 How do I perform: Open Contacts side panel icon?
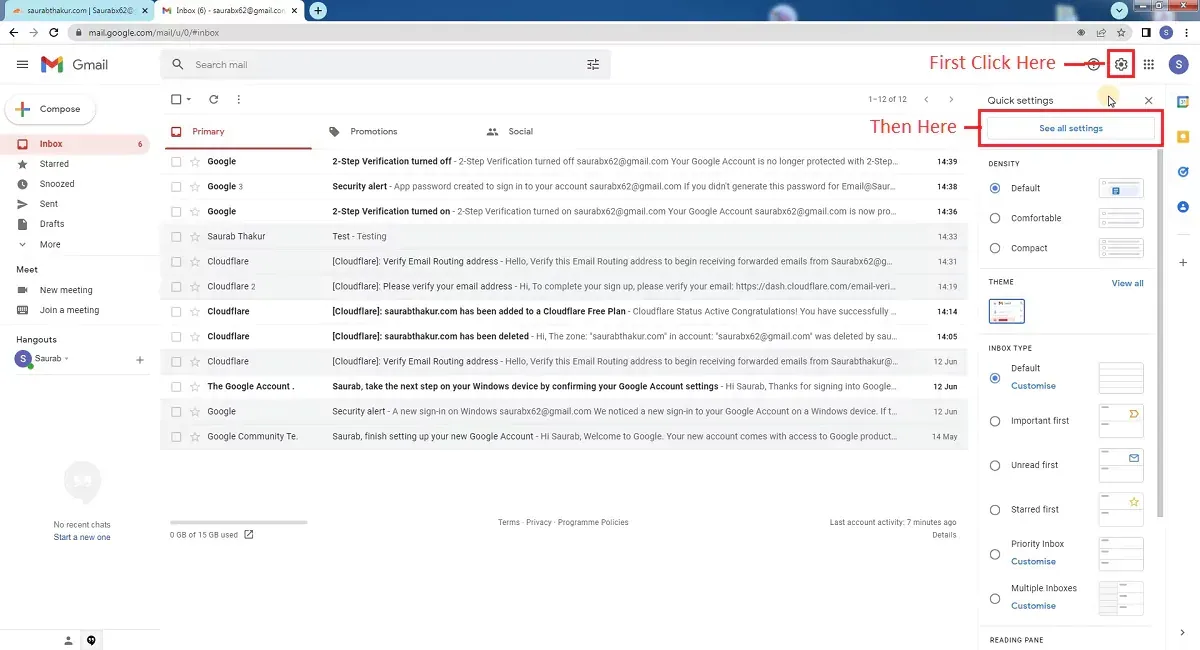pyautogui.click(x=1183, y=206)
